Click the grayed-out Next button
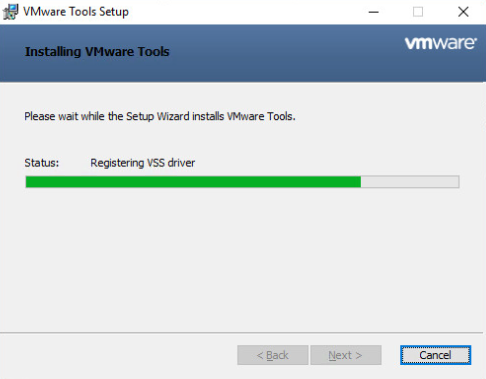Image resolution: width=486 pixels, height=379 pixels. pos(346,355)
